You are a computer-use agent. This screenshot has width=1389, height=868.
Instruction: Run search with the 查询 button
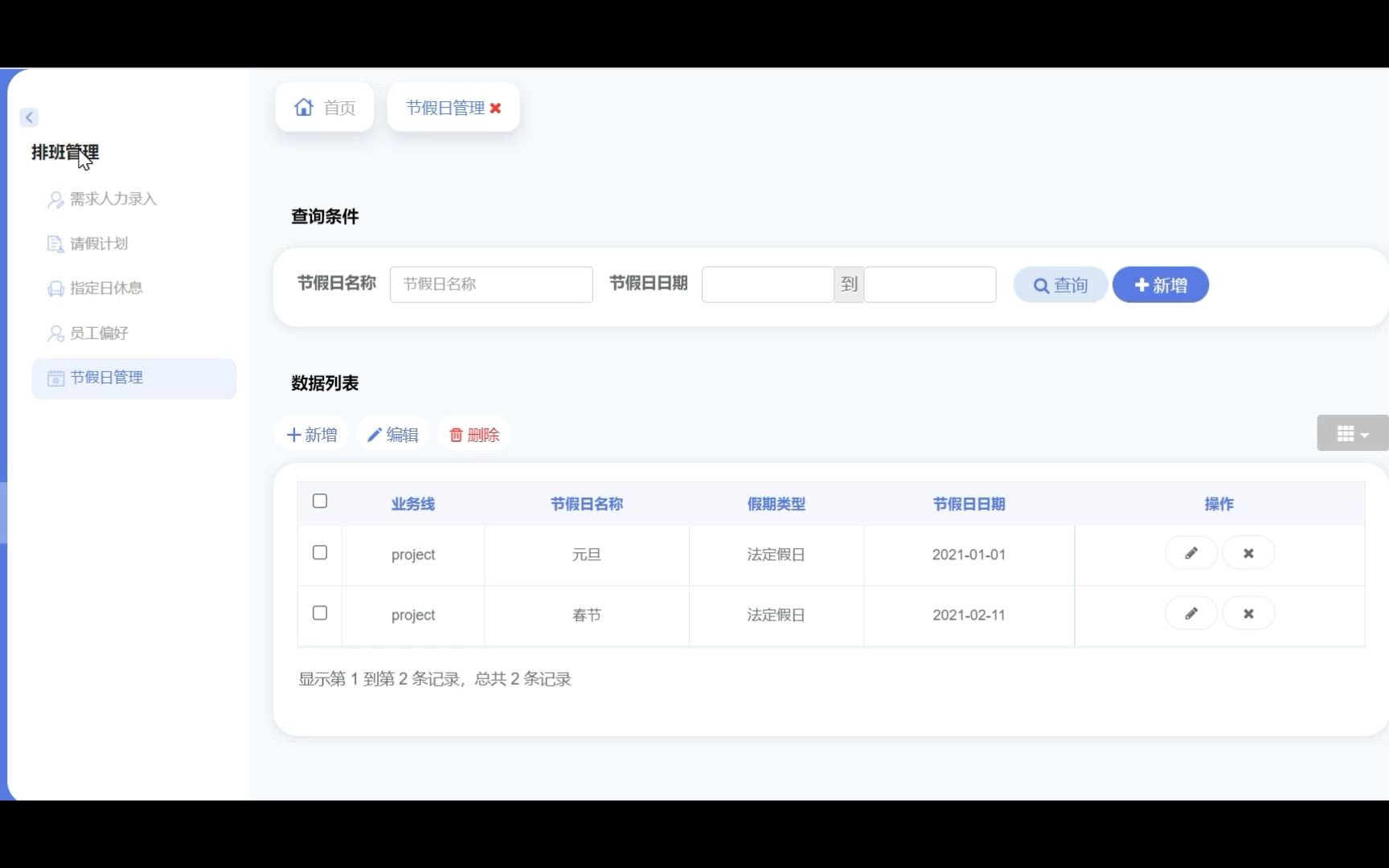(x=1060, y=285)
